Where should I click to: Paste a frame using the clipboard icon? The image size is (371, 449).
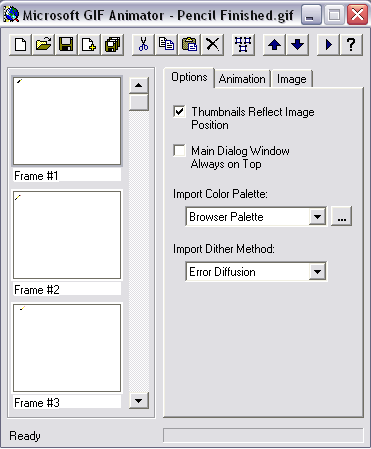click(x=189, y=44)
